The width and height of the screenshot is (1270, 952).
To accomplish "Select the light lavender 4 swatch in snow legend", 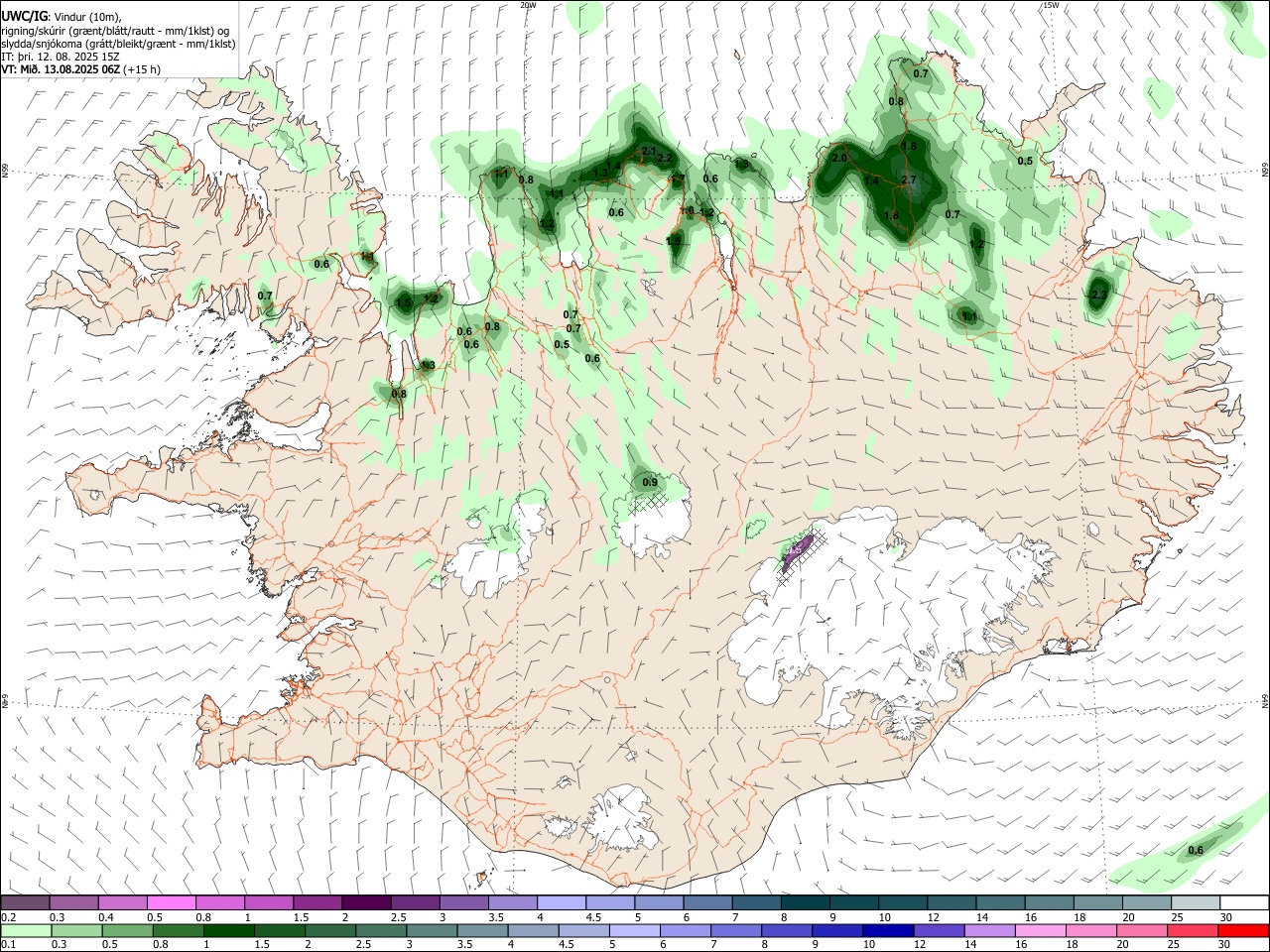I will pos(560,902).
